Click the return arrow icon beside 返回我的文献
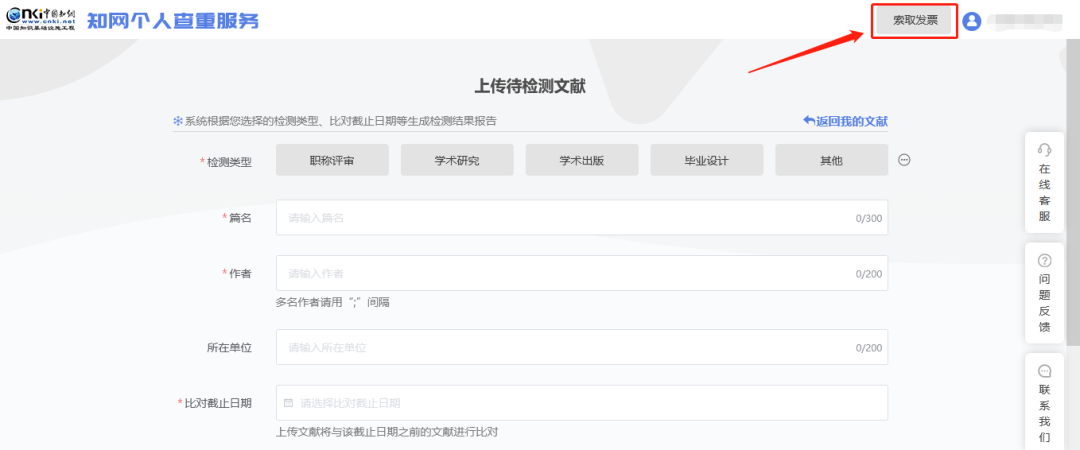 (x=809, y=121)
